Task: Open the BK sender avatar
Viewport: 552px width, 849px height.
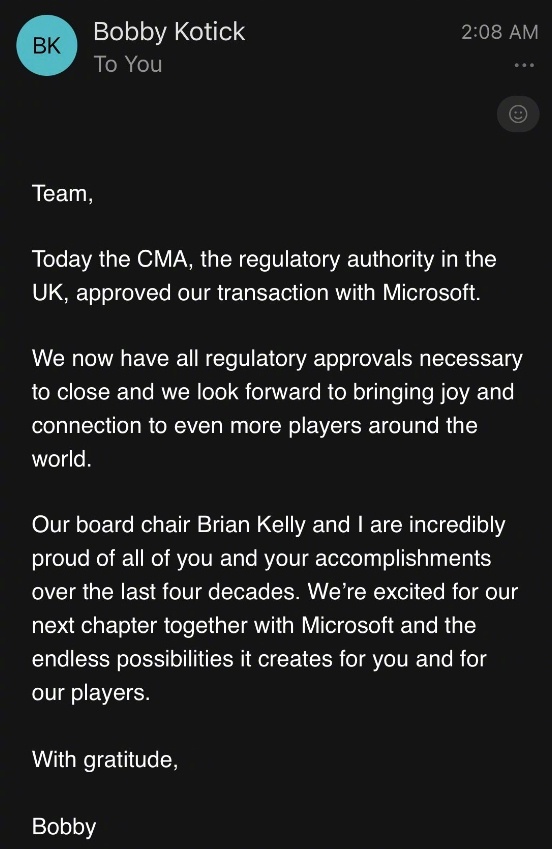Action: [47, 45]
